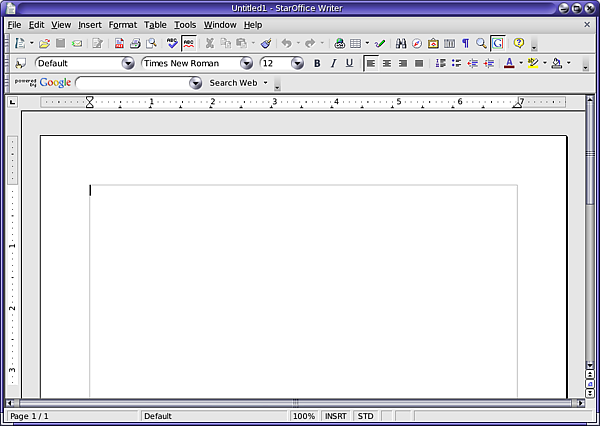Select Centered alignment
Viewport: 600px width, 426px height.
click(x=387, y=64)
